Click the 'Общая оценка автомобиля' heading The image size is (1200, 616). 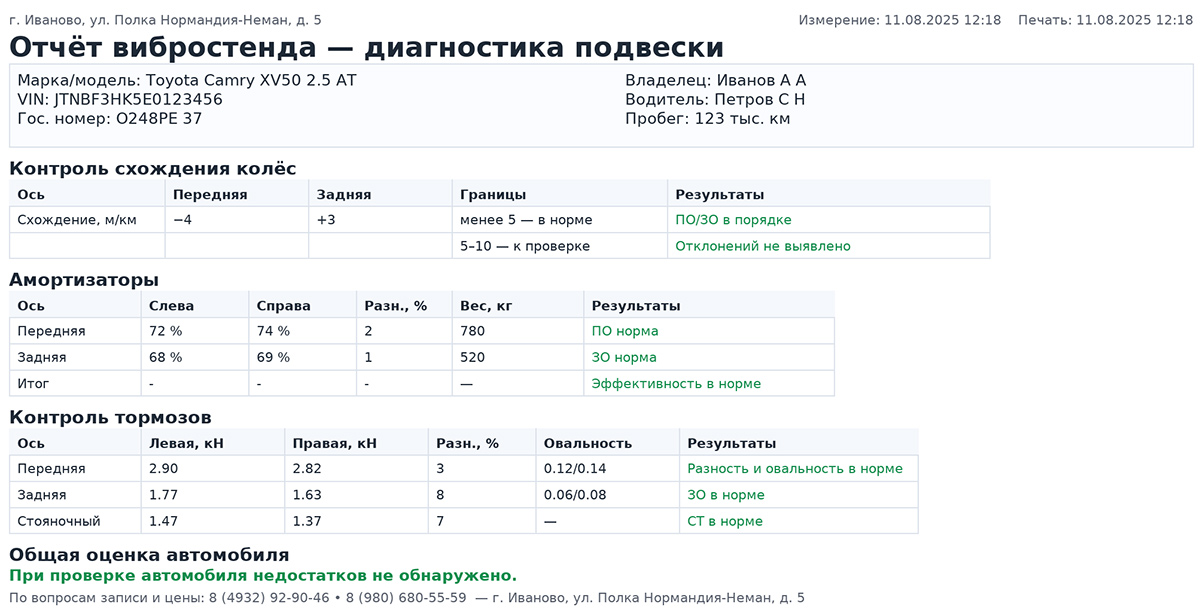149,555
